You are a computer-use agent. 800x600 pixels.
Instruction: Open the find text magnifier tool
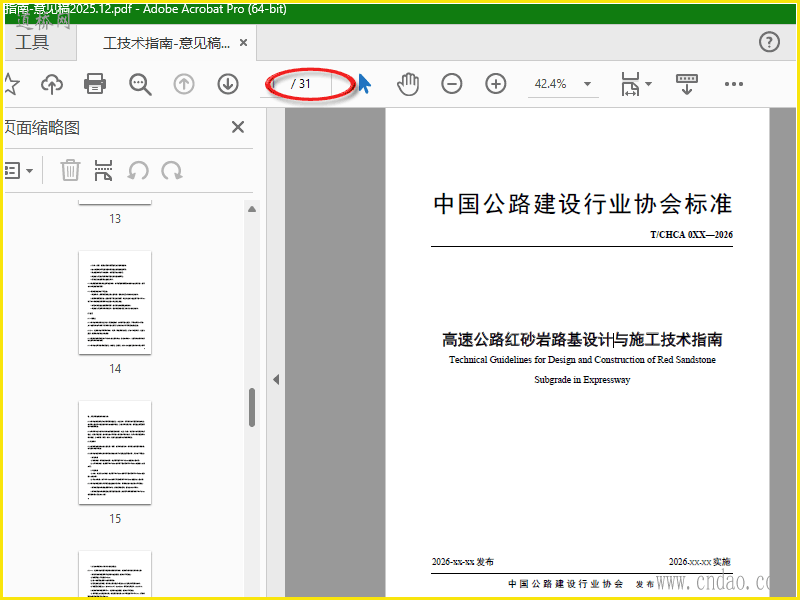tap(140, 84)
